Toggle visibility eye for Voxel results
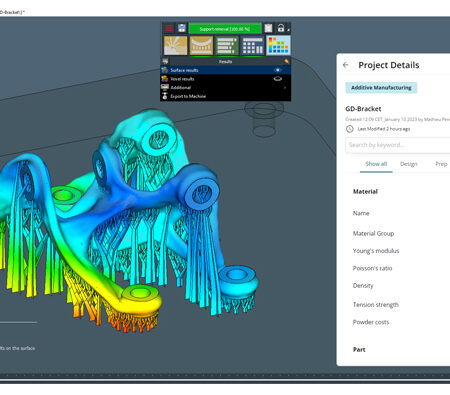This screenshot has width=450, height=395. click(x=277, y=79)
